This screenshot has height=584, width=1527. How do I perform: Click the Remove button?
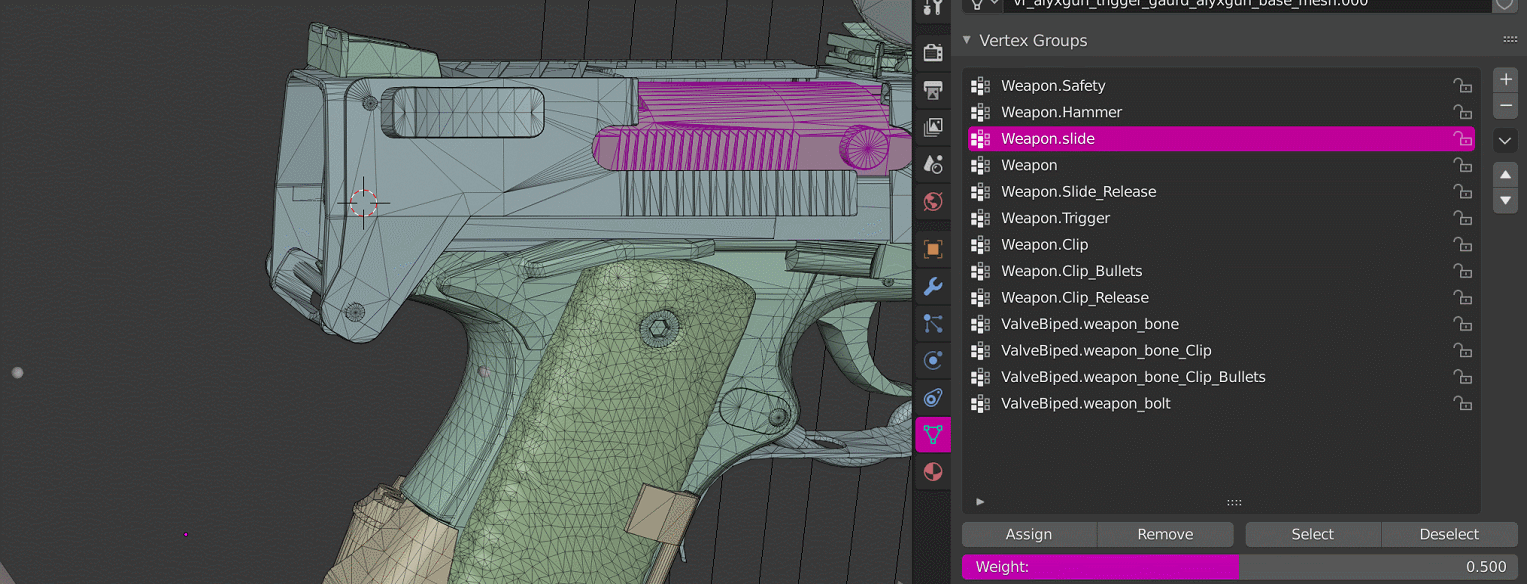click(1165, 534)
